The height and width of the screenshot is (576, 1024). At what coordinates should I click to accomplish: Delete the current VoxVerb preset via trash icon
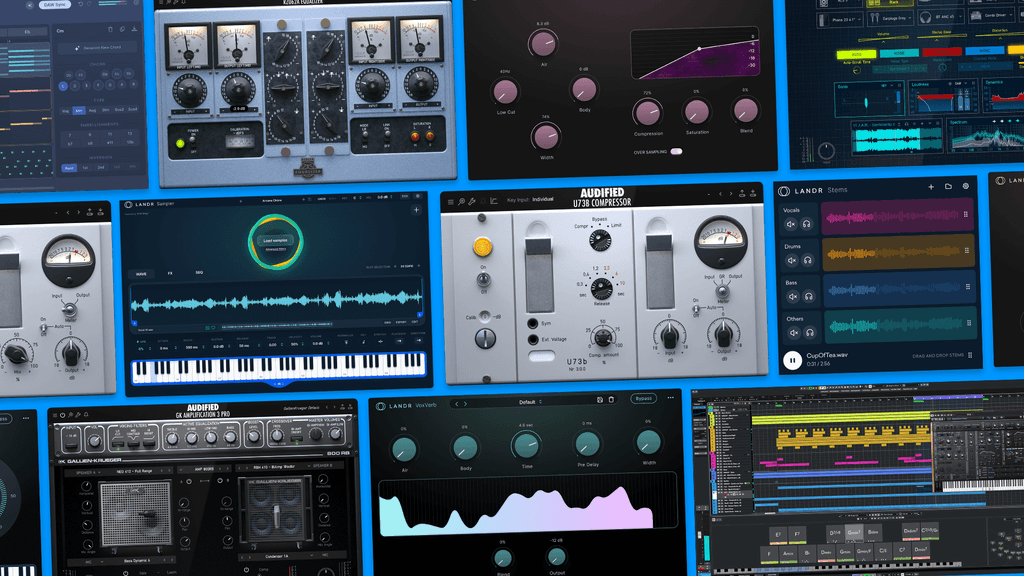(611, 400)
